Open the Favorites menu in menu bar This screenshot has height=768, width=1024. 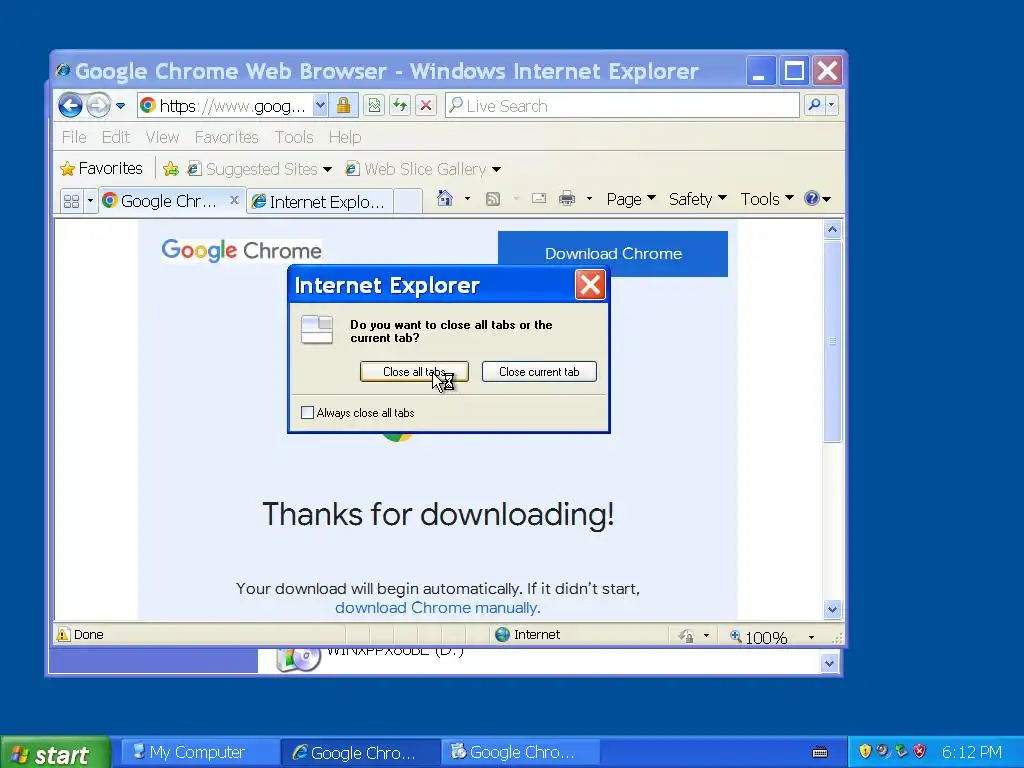click(227, 137)
